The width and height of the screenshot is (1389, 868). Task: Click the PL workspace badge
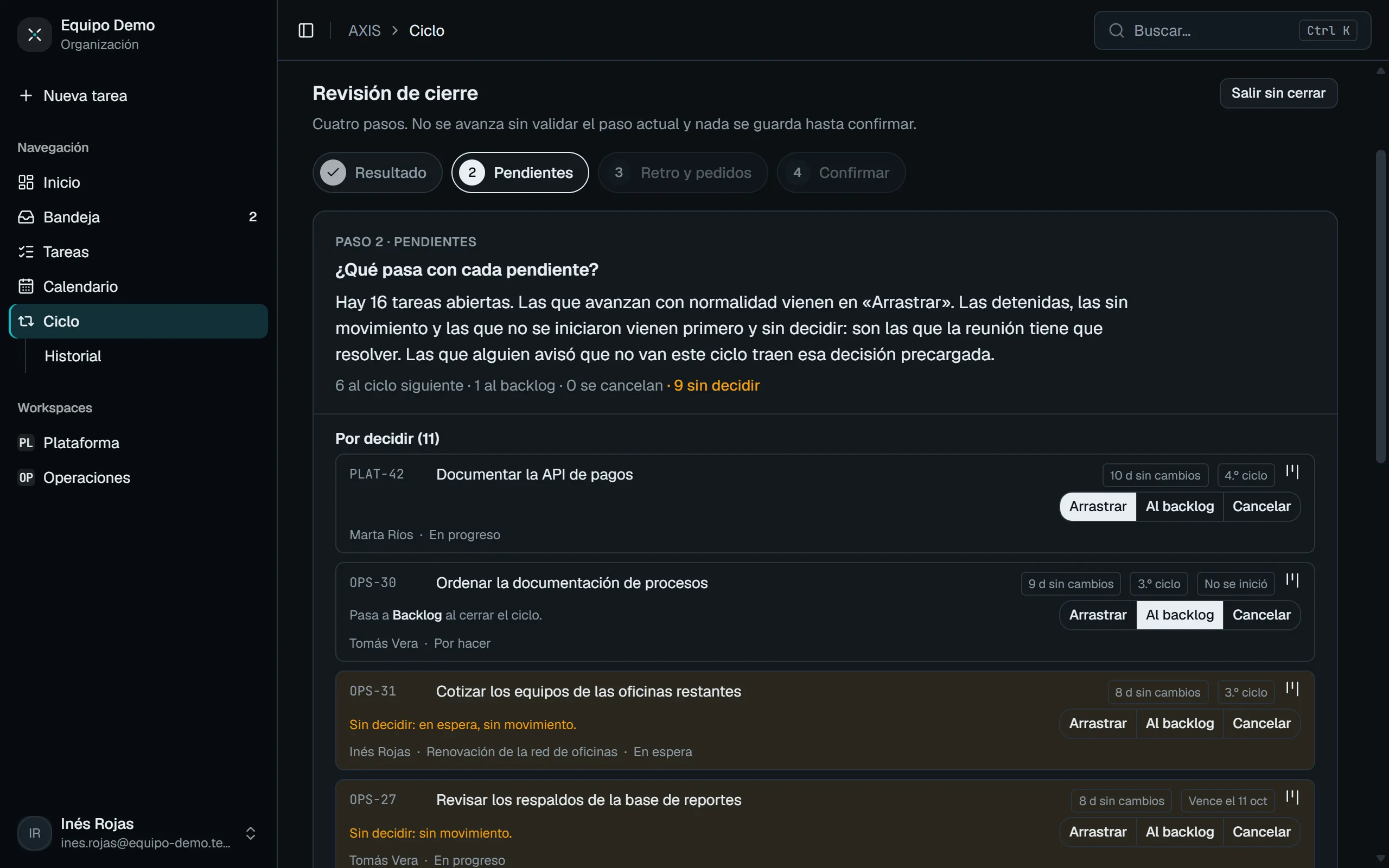[x=26, y=443]
